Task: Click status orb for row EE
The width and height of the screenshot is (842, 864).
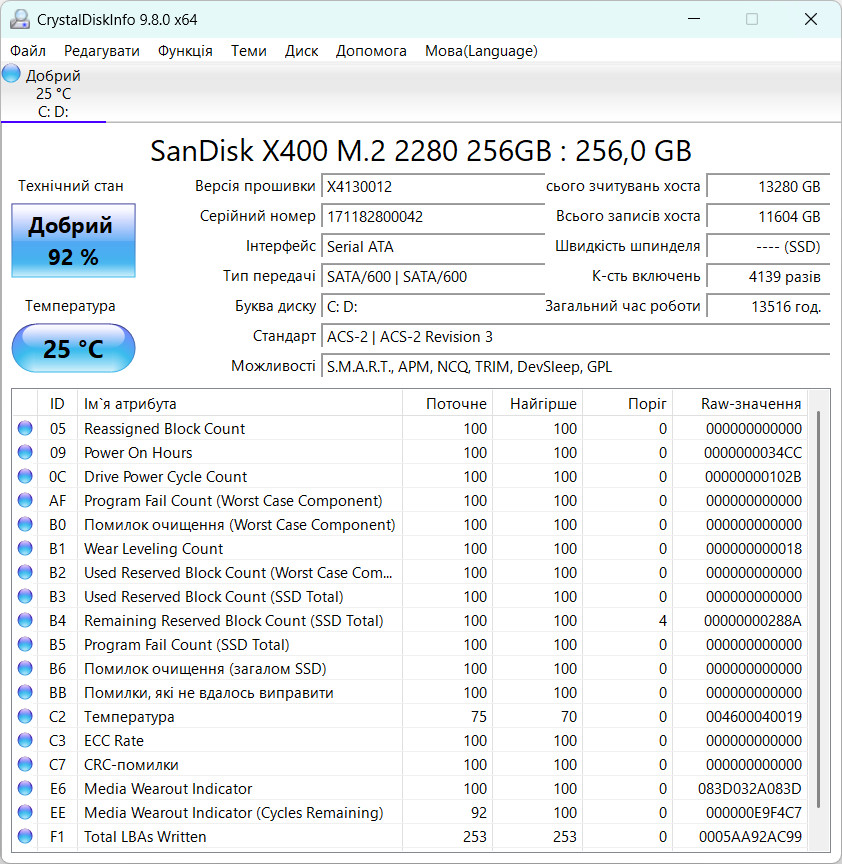Action: click(x=25, y=812)
